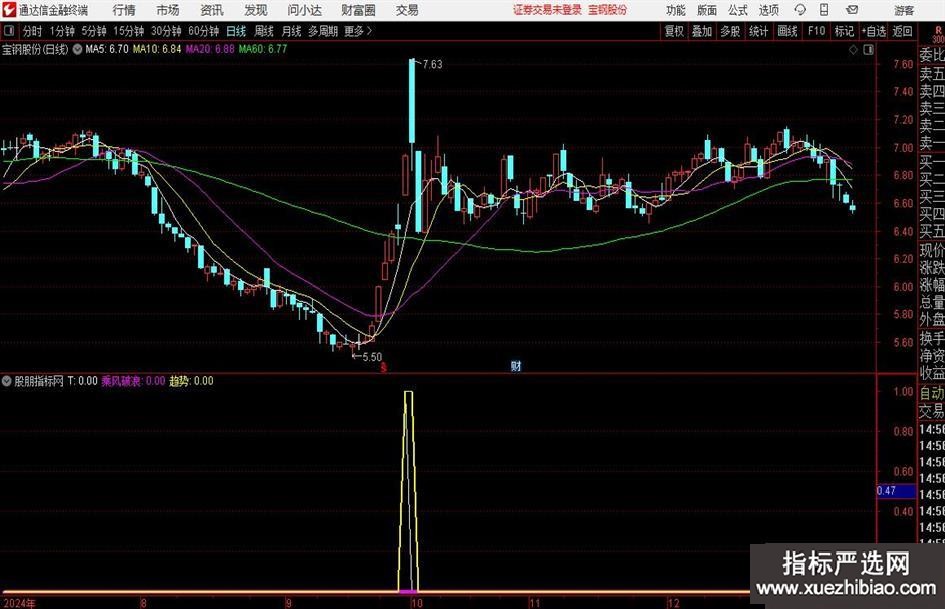Click the 叠加 overlay button
945x609 pixels.
(x=702, y=31)
